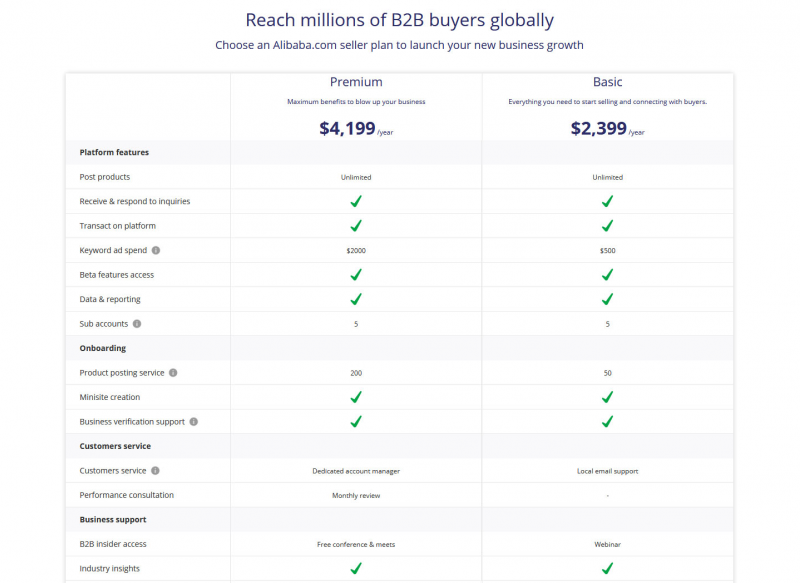This screenshot has height=583, width=800.
Task: Click the "Business verification support" label text
Action: 132,422
